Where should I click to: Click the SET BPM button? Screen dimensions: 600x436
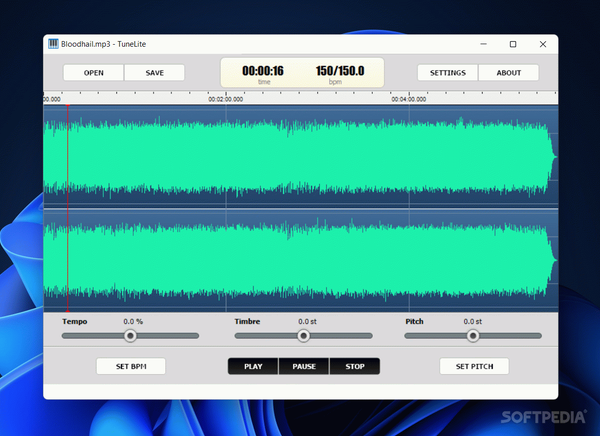coord(131,366)
